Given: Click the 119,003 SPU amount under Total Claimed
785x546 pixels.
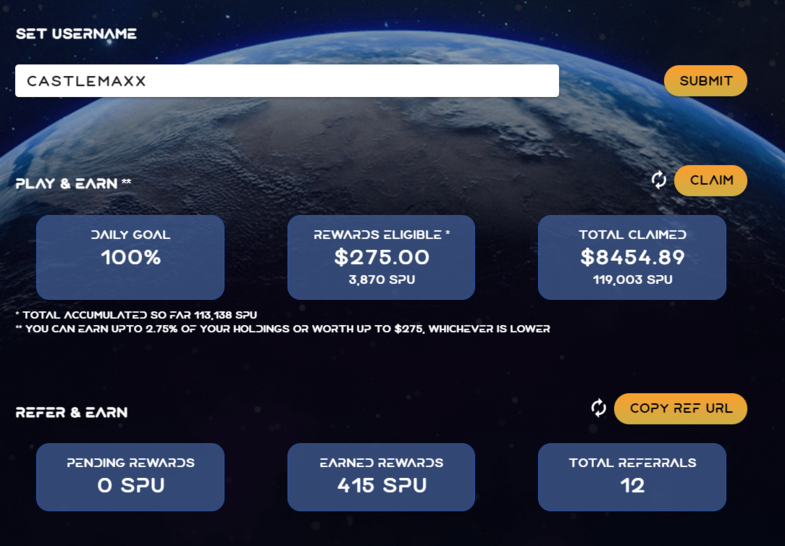Looking at the screenshot, I should point(633,280).
